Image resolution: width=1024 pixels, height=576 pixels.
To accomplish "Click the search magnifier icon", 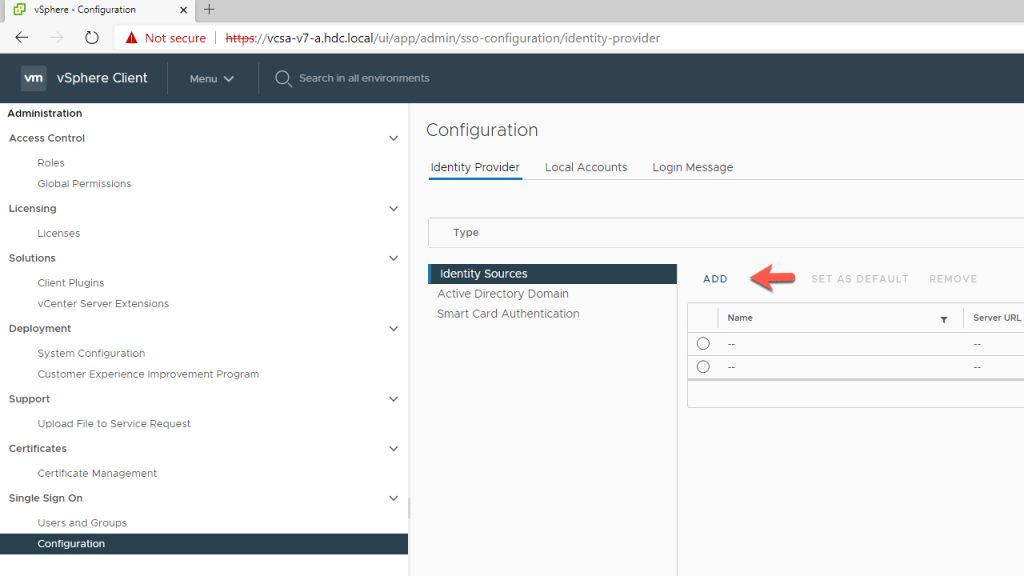I will [x=283, y=78].
